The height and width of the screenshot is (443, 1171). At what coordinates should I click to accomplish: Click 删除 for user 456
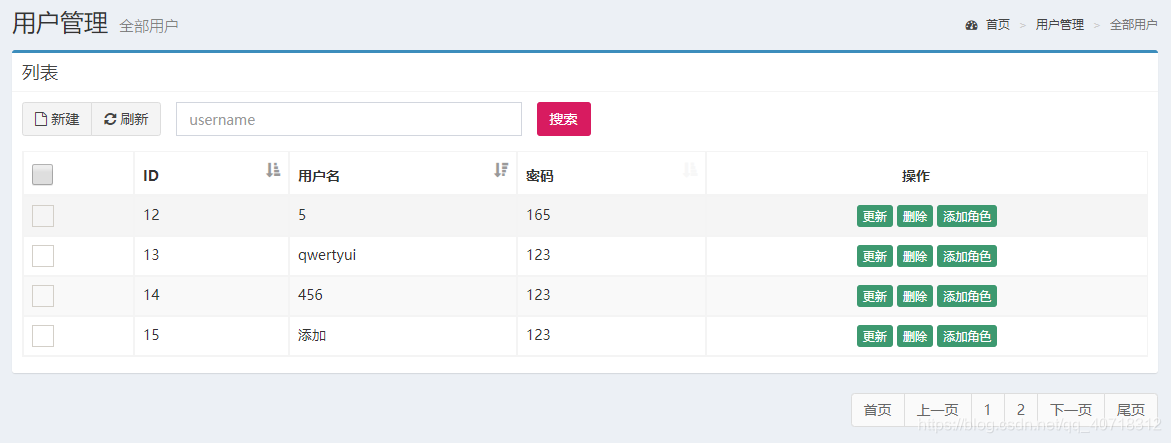click(915, 296)
